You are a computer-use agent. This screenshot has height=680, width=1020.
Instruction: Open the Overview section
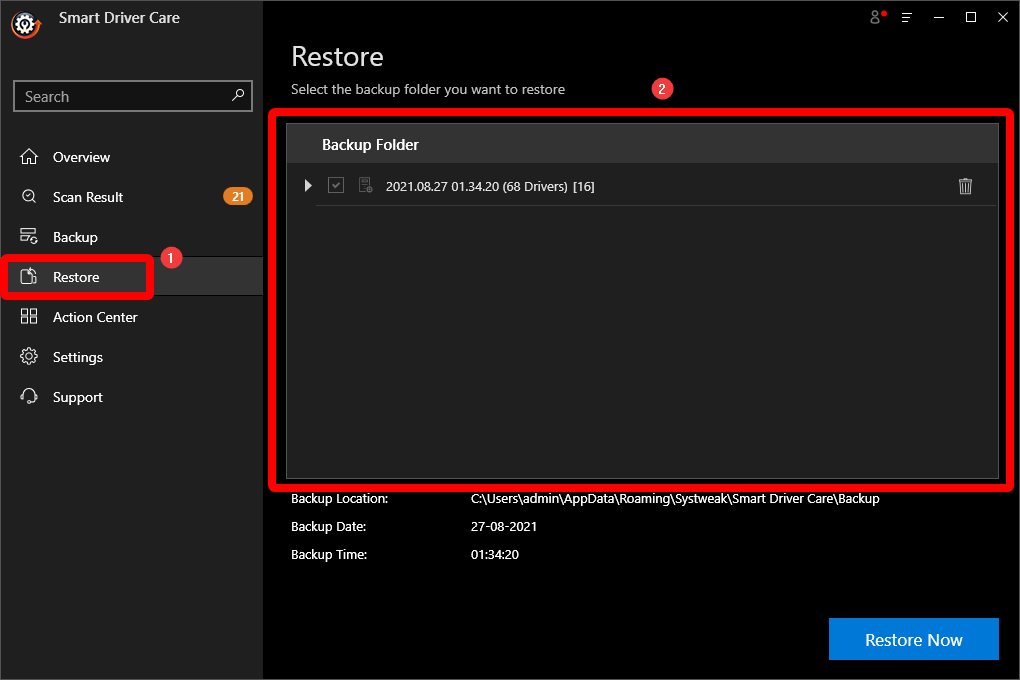tap(81, 157)
